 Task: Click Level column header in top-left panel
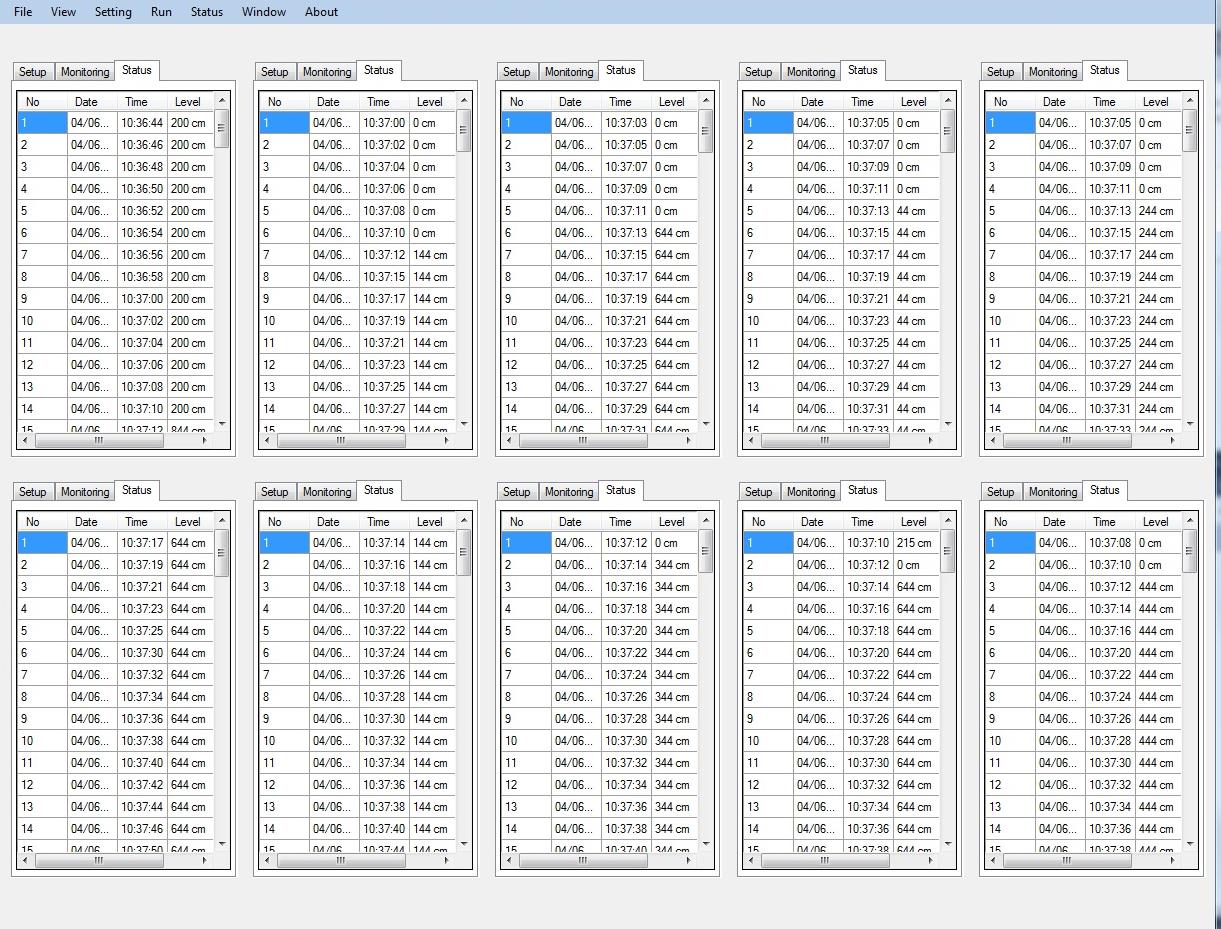[x=187, y=102]
